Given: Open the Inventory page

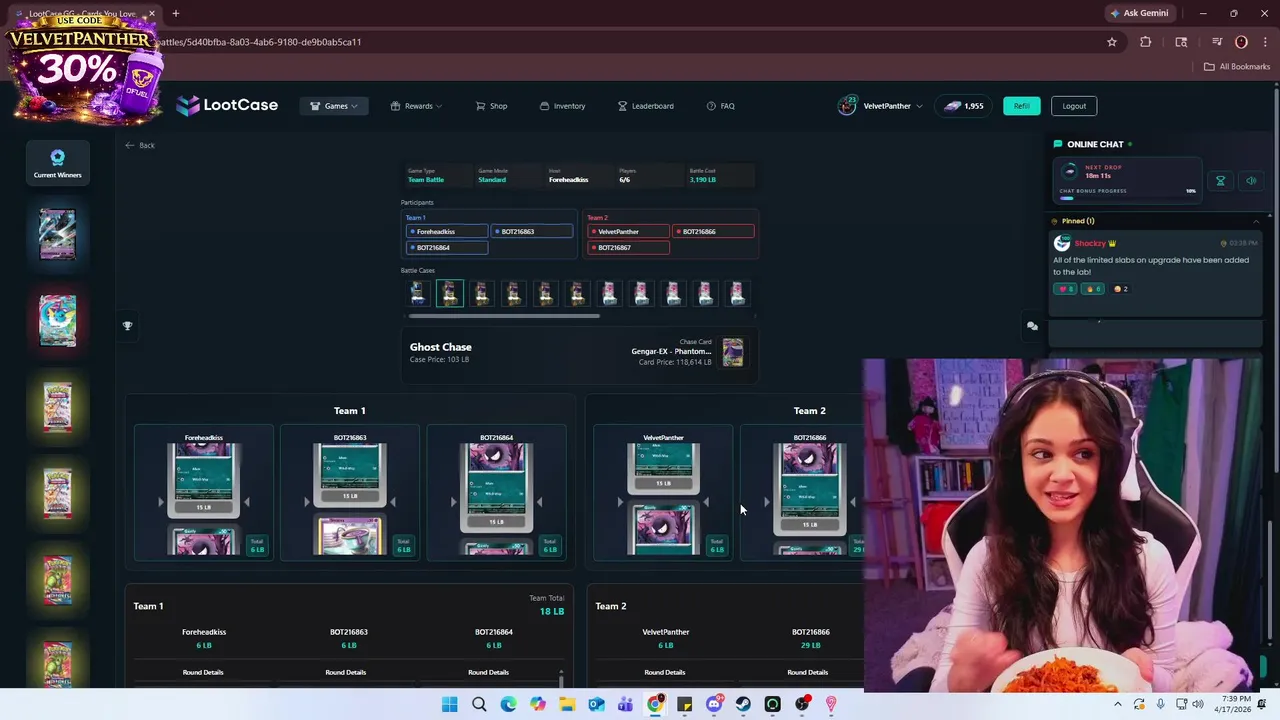Looking at the screenshot, I should [x=562, y=106].
